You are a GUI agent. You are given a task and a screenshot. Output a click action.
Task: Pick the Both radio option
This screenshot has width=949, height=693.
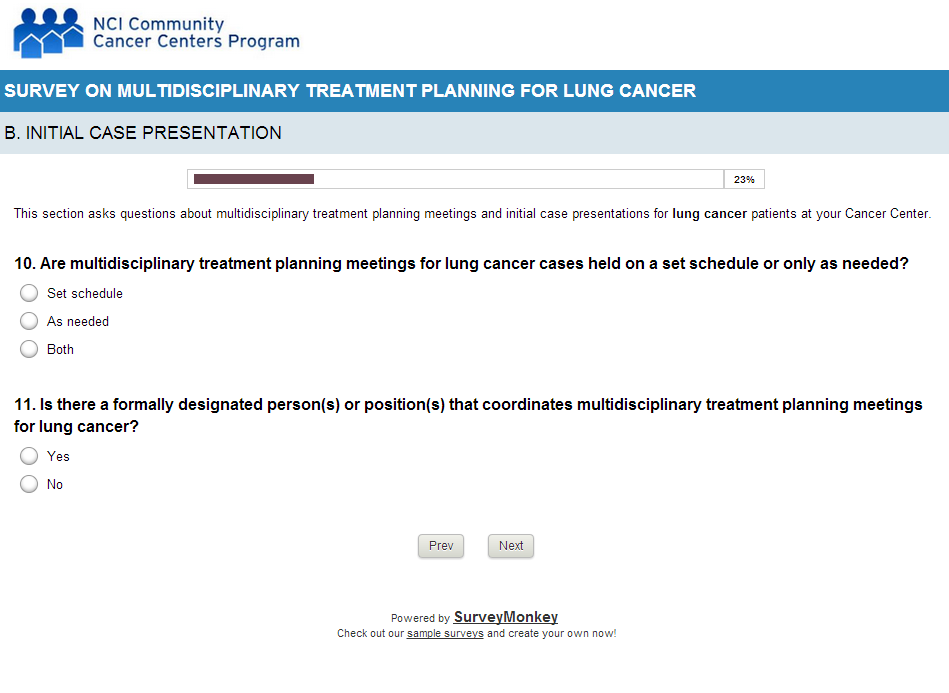coord(30,349)
